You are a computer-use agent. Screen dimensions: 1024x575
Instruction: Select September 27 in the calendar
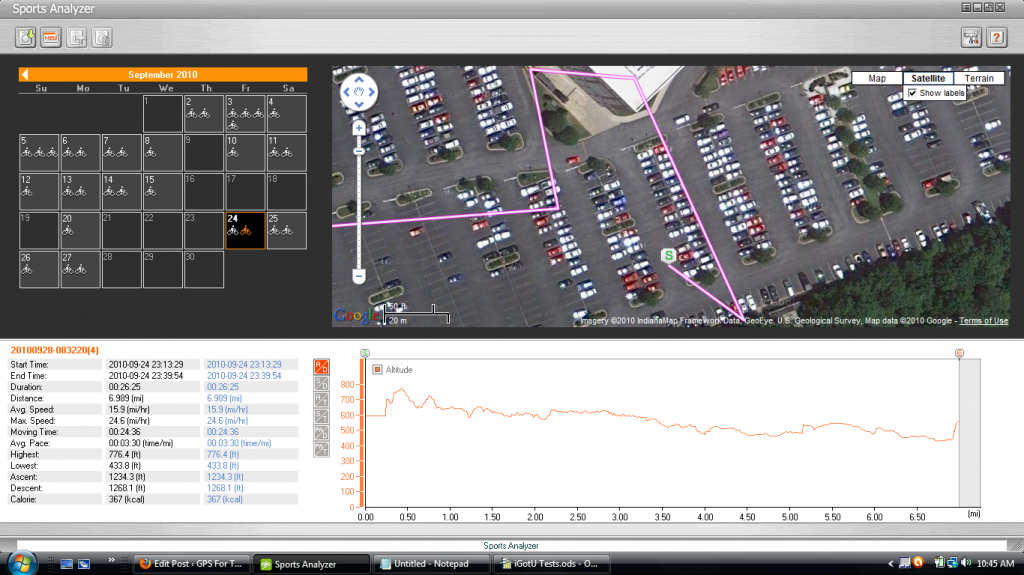(80, 270)
